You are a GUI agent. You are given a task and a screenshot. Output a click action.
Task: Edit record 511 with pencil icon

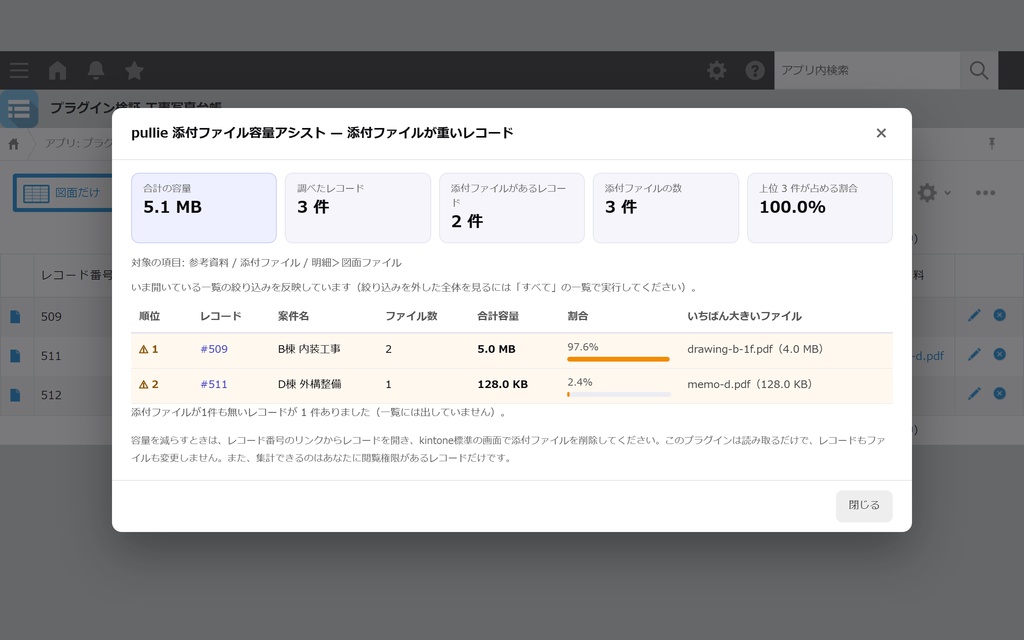974,355
